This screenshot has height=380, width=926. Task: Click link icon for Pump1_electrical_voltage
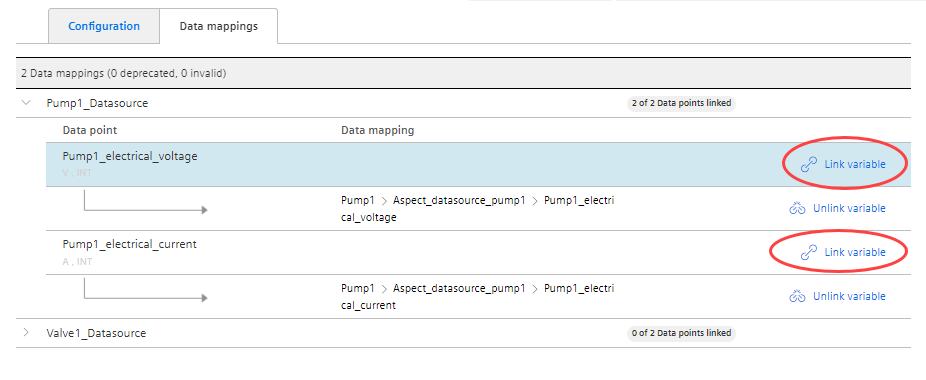coord(808,164)
